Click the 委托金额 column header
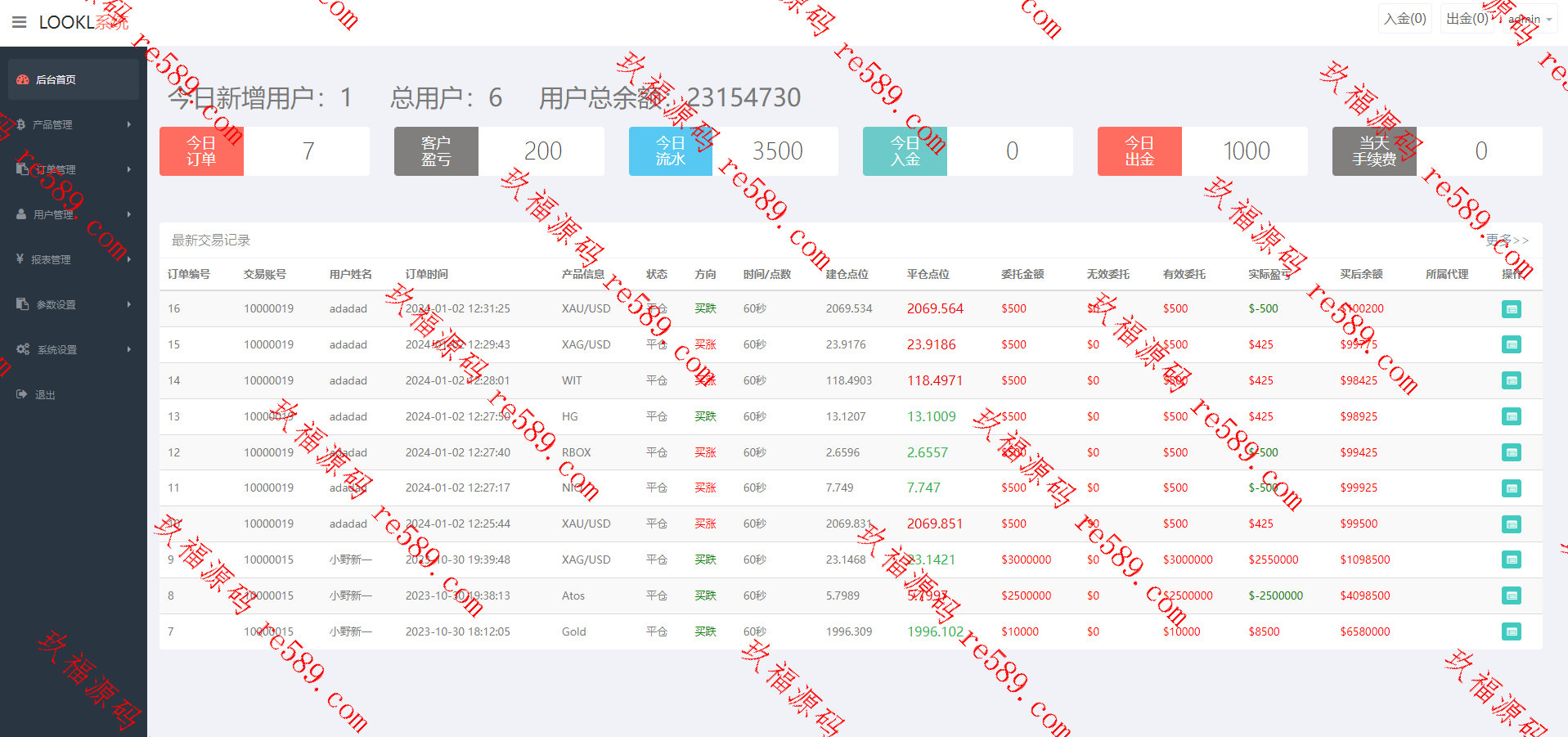The height and width of the screenshot is (737, 1568). click(1022, 274)
